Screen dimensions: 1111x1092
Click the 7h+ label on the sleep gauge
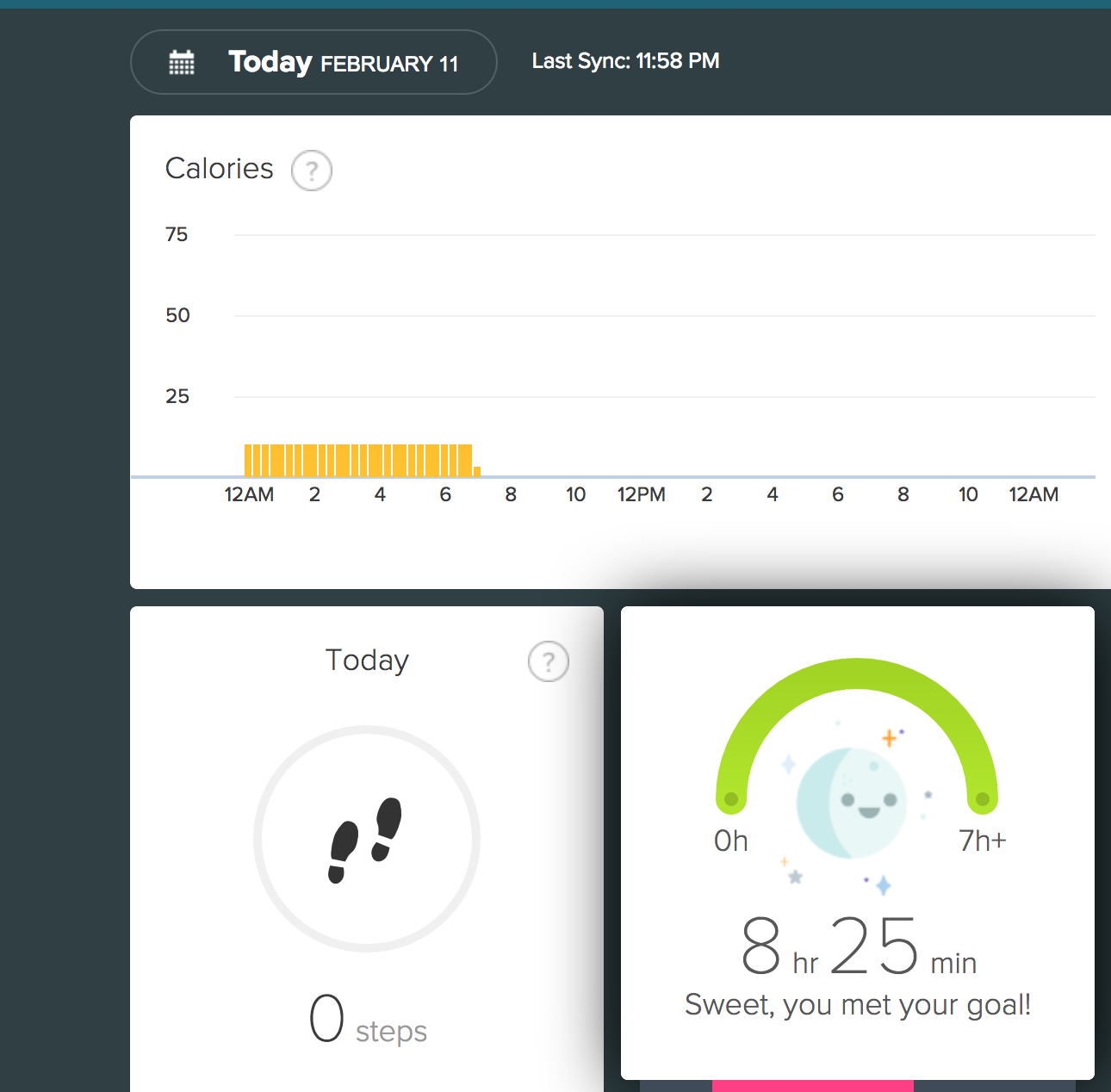point(983,841)
